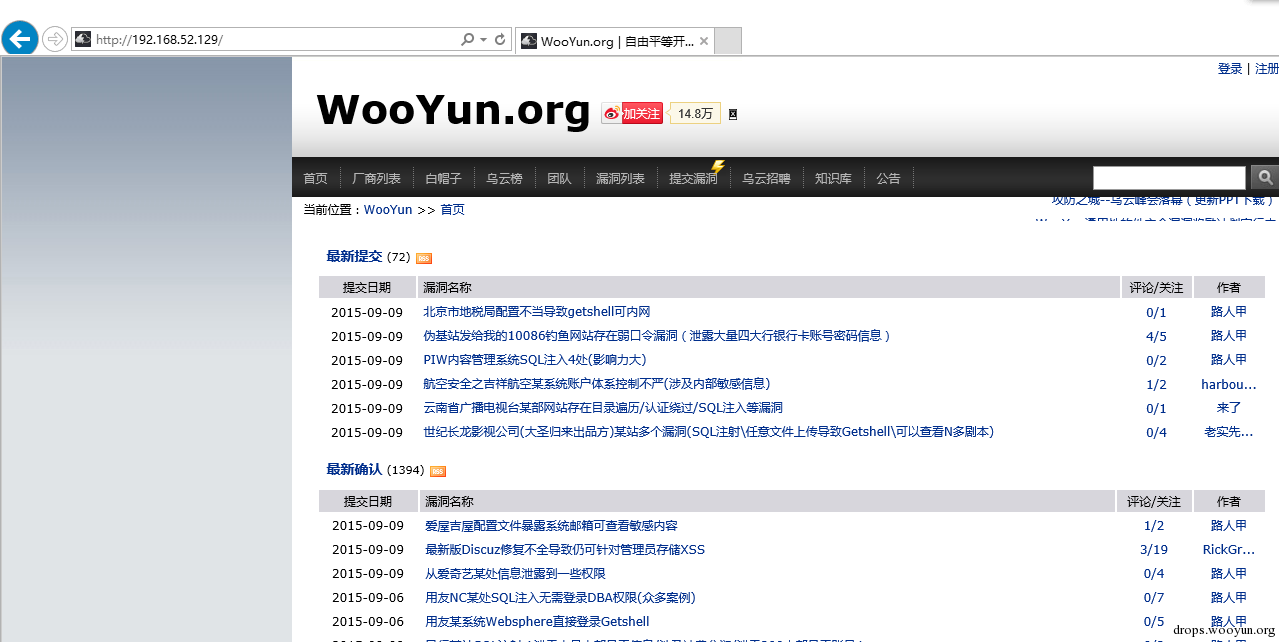Open the 漏洞列表 navigation menu item
Image resolution: width=1279 pixels, height=642 pixels.
coord(620,178)
